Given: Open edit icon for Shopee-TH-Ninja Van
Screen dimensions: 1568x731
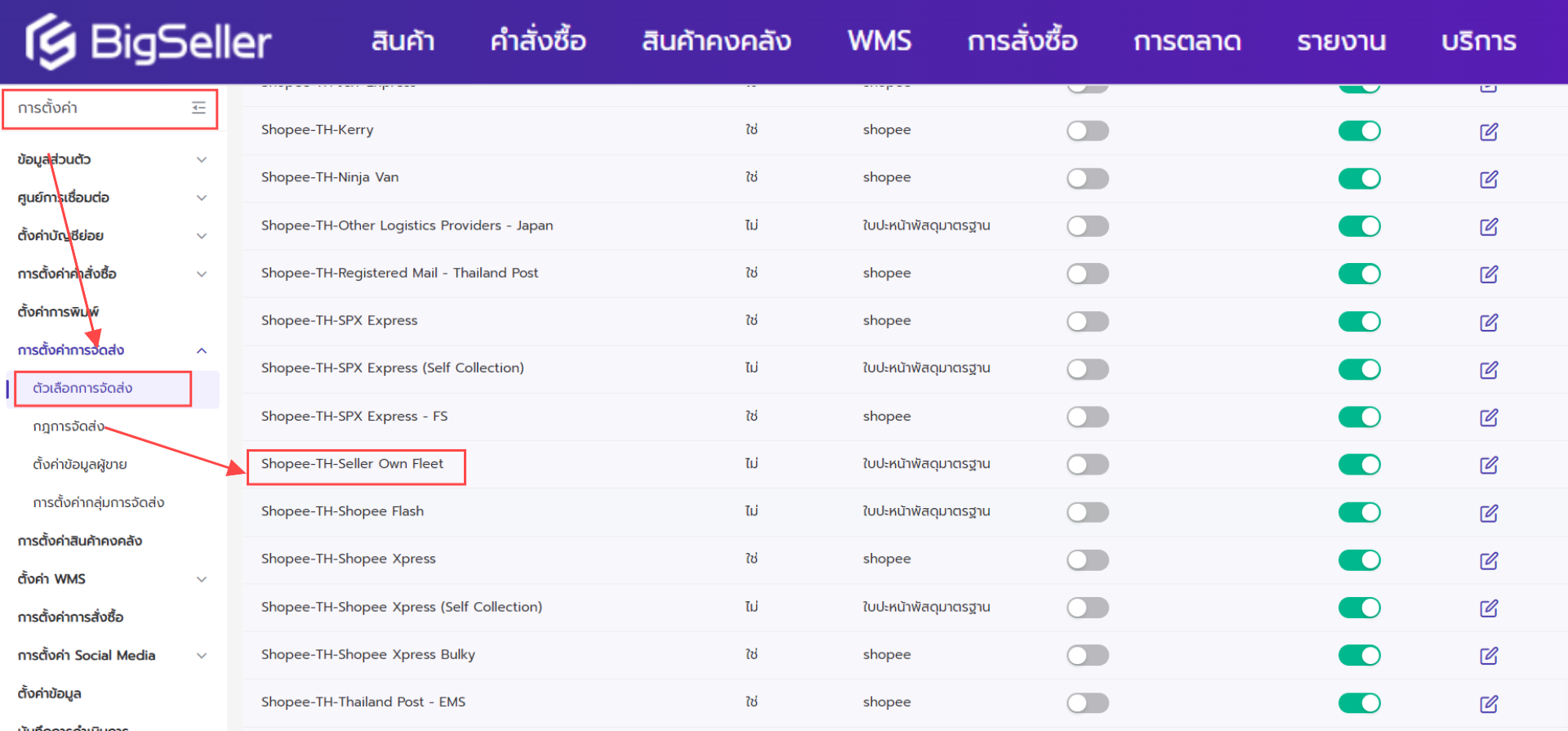Looking at the screenshot, I should pyautogui.click(x=1488, y=179).
